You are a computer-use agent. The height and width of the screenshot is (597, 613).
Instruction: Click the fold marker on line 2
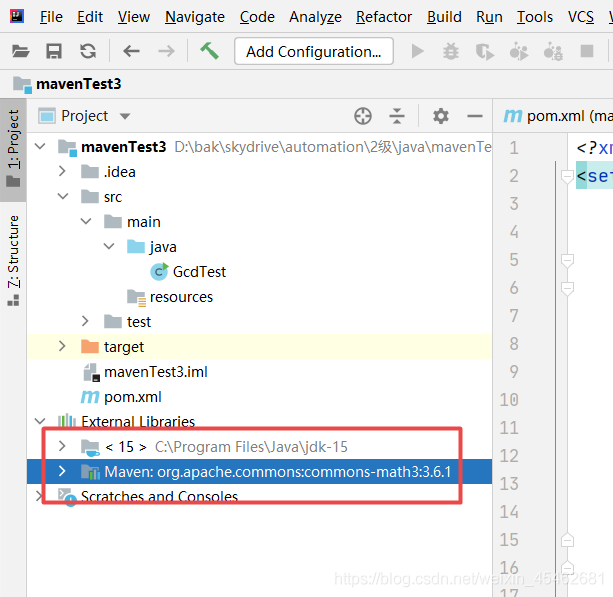pos(567,176)
